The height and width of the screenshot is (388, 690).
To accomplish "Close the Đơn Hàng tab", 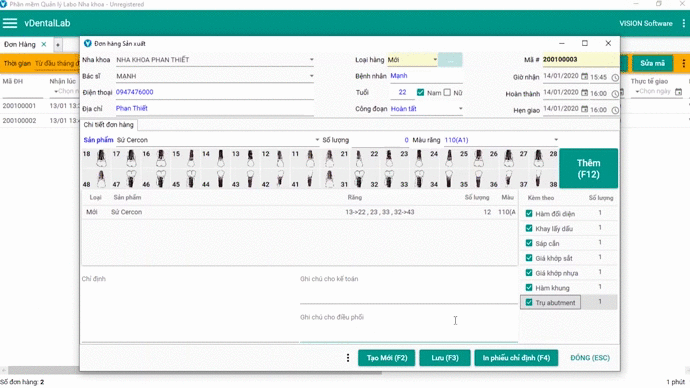I will tap(44, 44).
